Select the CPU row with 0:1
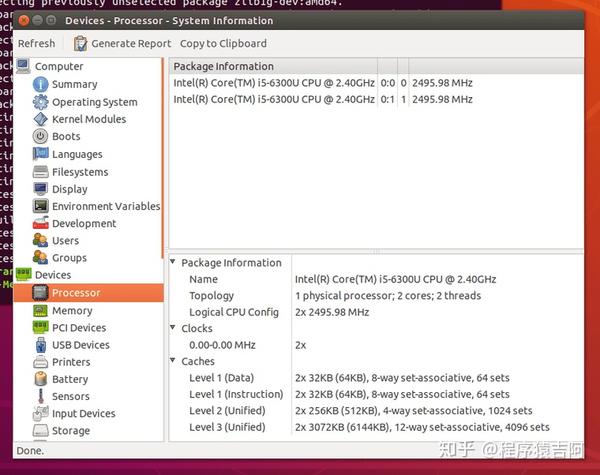 (x=377, y=100)
